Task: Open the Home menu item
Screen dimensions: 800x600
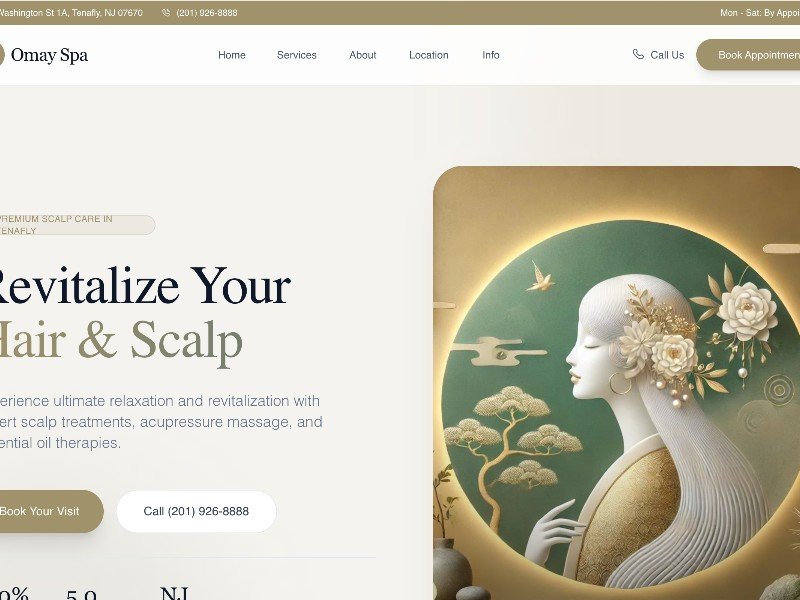Action: 232,55
